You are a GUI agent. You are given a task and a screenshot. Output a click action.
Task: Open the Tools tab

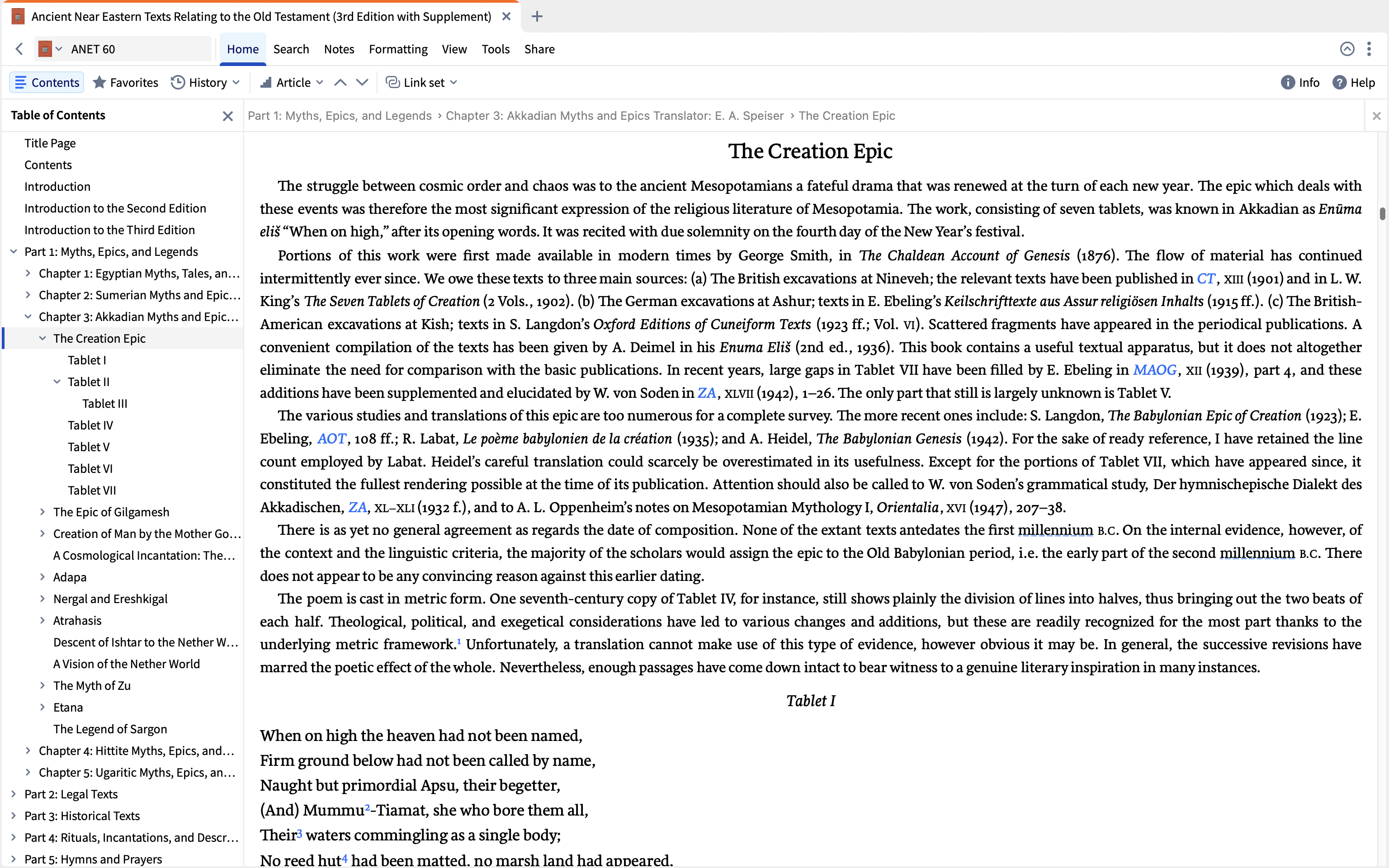click(496, 49)
